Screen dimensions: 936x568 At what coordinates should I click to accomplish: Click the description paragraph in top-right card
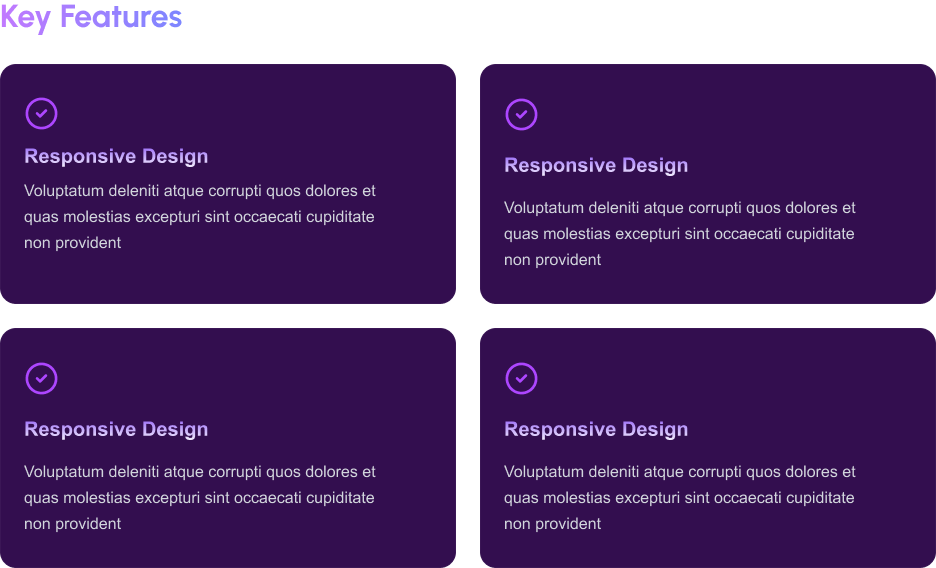click(x=680, y=234)
